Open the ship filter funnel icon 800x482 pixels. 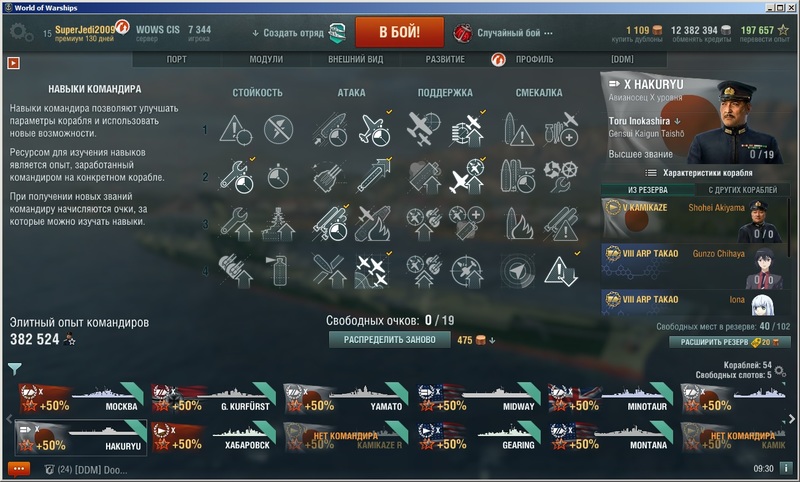pos(15,368)
